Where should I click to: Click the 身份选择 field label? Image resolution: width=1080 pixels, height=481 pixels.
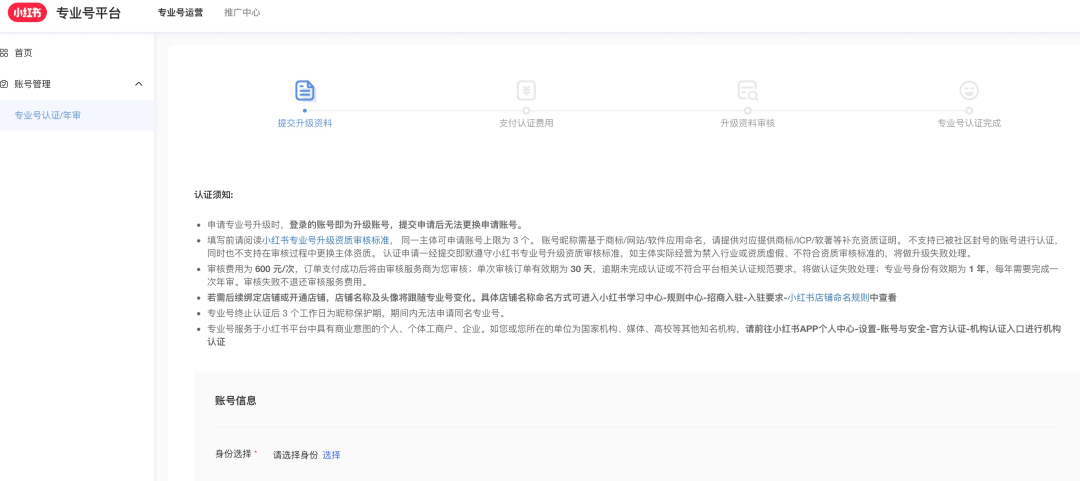(233, 454)
